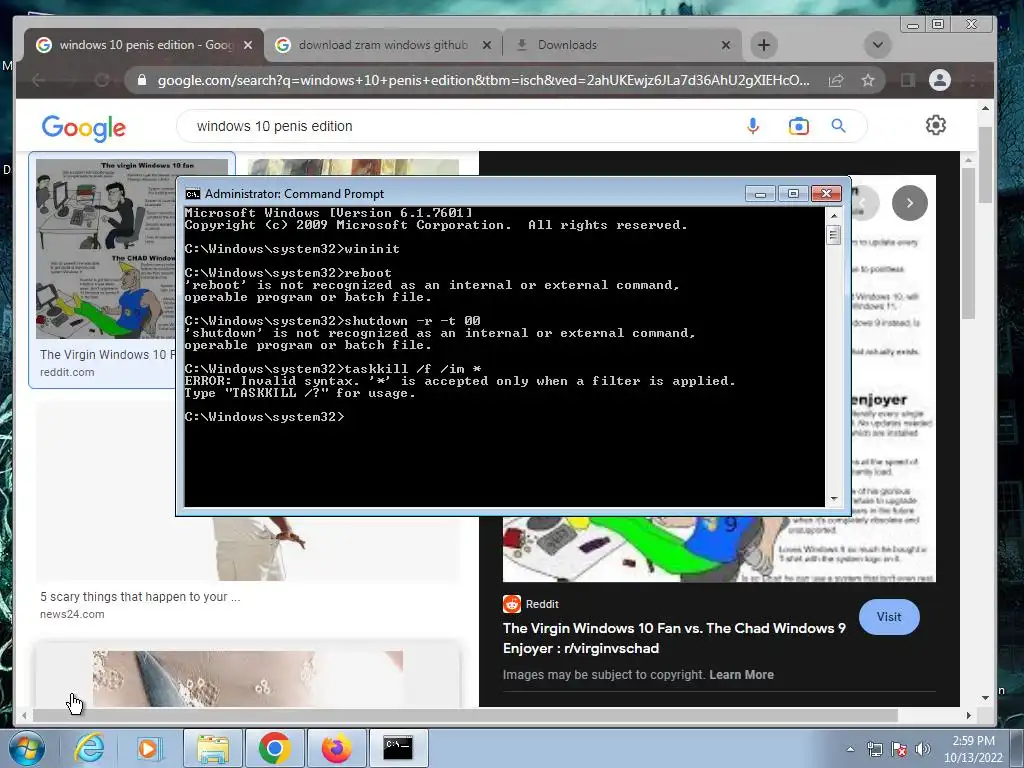Minimize the Command Prompt window
The width and height of the screenshot is (1024, 768).
[x=760, y=194]
